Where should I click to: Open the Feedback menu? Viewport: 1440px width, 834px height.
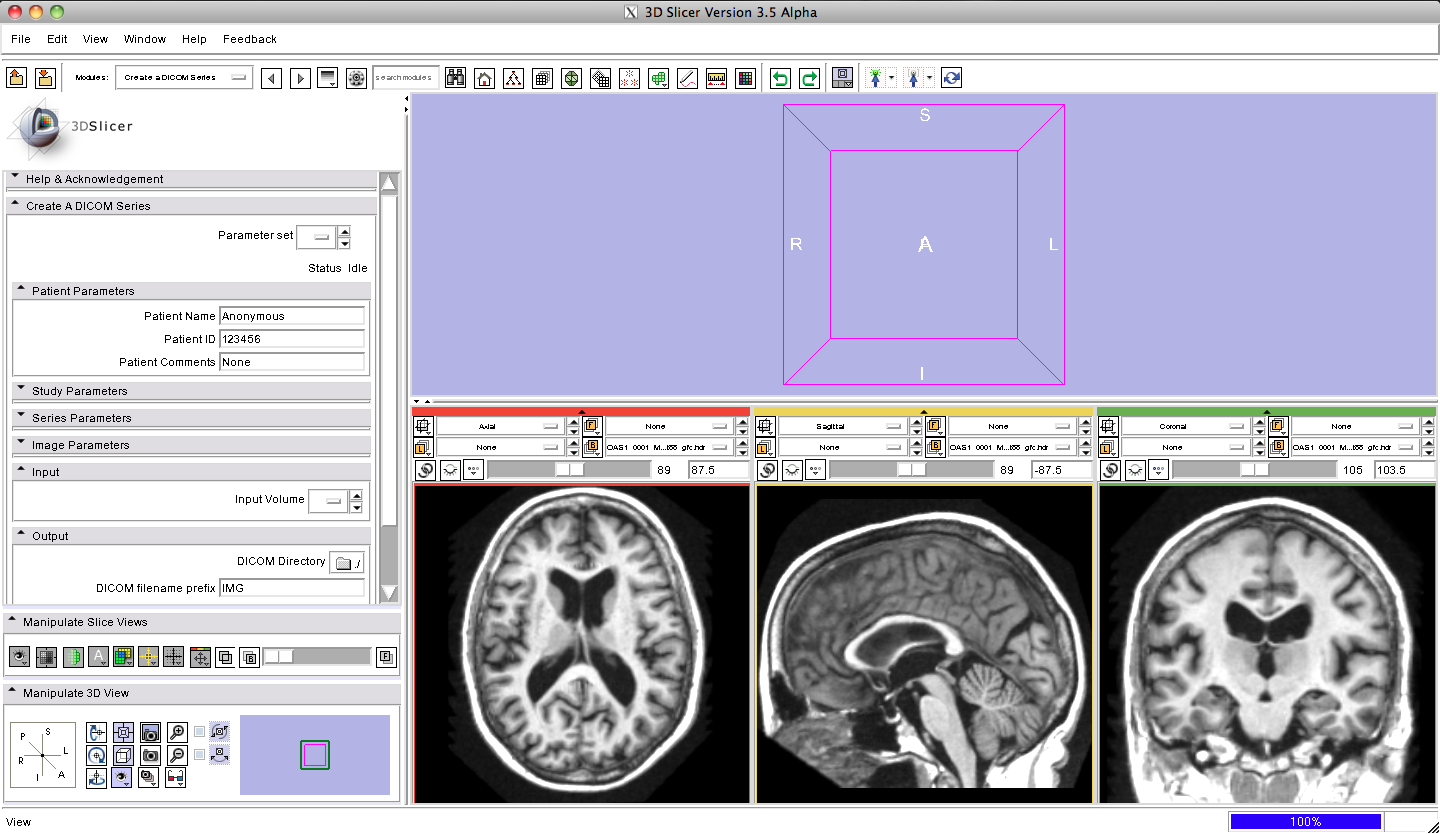pyautogui.click(x=249, y=39)
